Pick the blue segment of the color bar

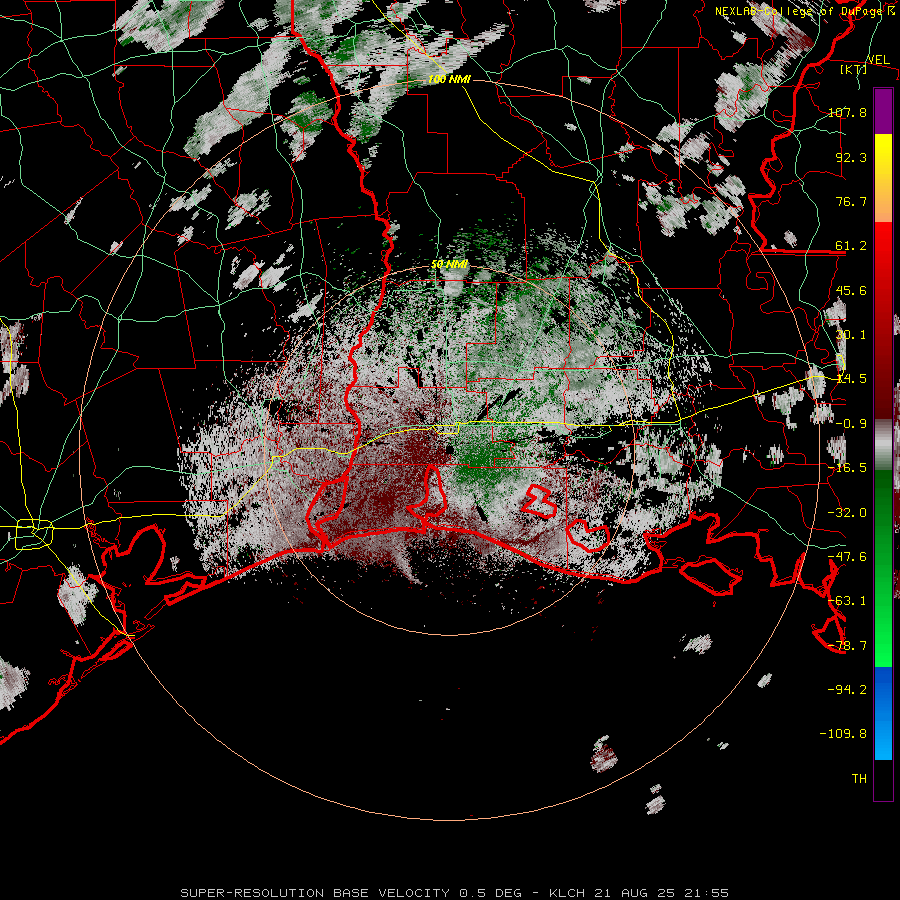pos(883,713)
